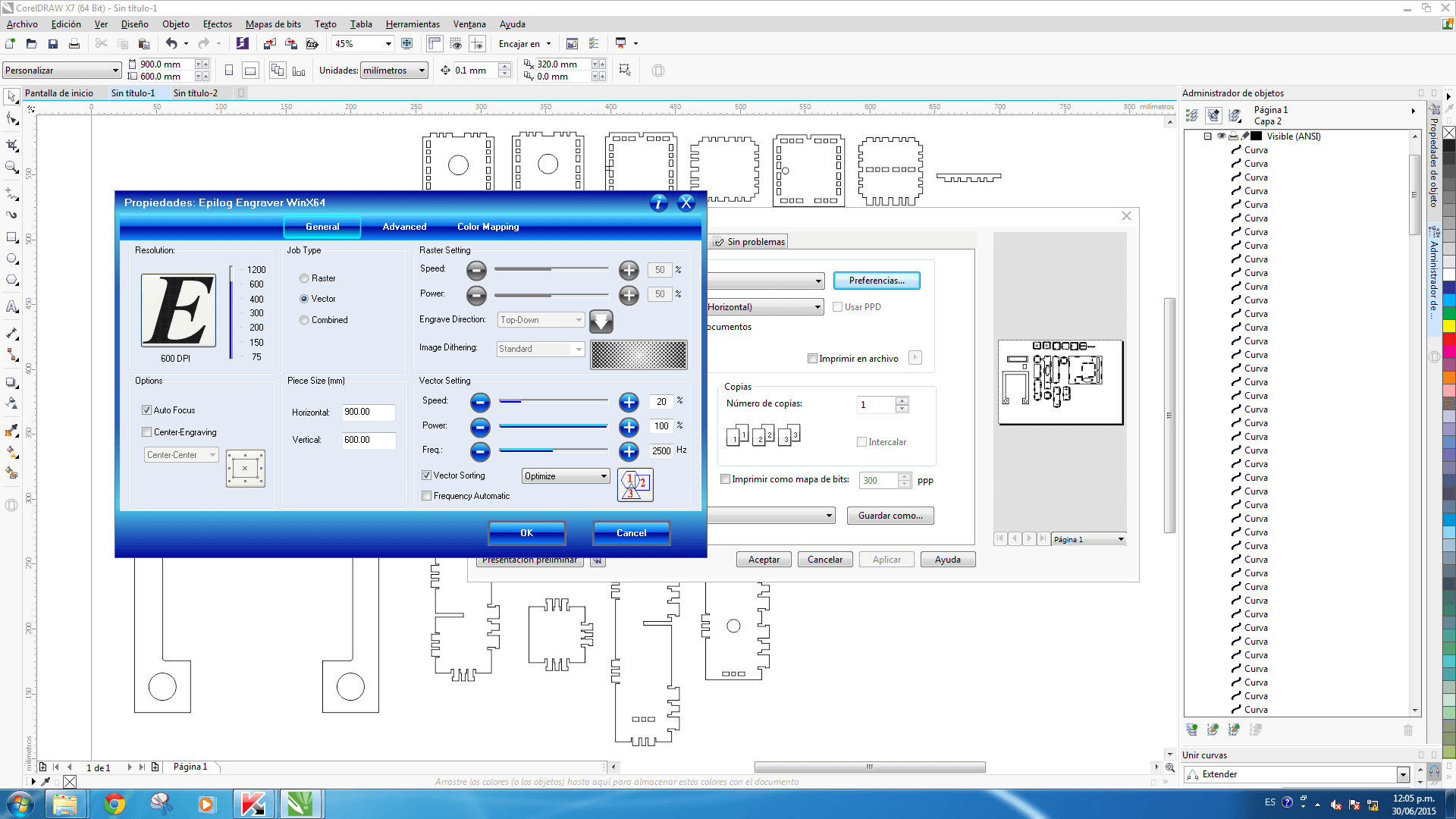Select portrait page orientation icon
Screen dimensions: 1456x819
tap(229, 71)
